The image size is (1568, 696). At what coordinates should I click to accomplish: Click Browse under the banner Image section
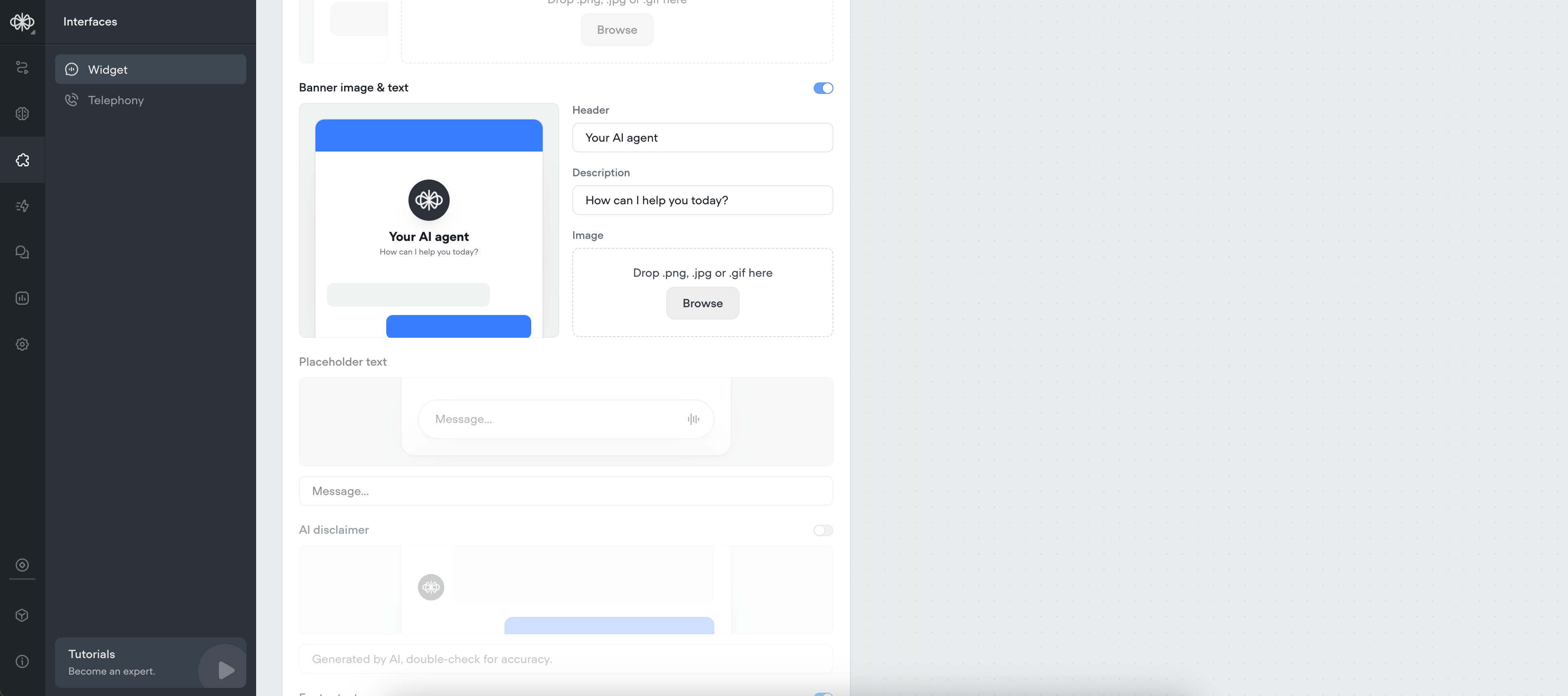coord(702,303)
